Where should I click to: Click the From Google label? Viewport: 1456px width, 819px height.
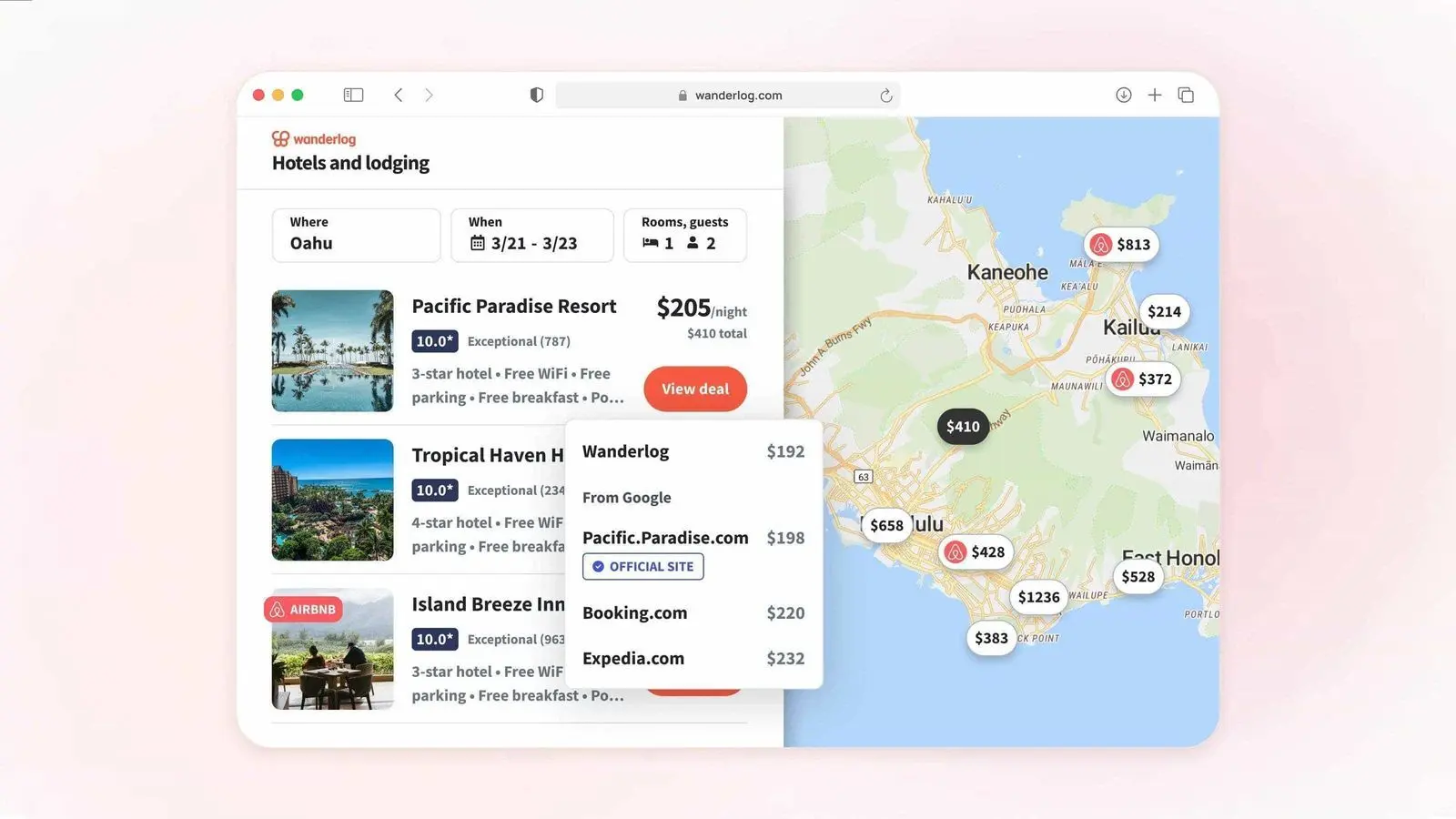pos(627,498)
